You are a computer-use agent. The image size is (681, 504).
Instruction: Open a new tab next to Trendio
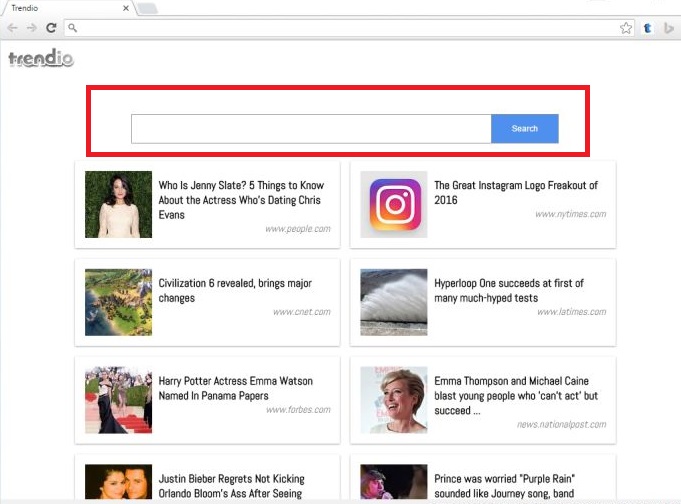click(x=147, y=9)
